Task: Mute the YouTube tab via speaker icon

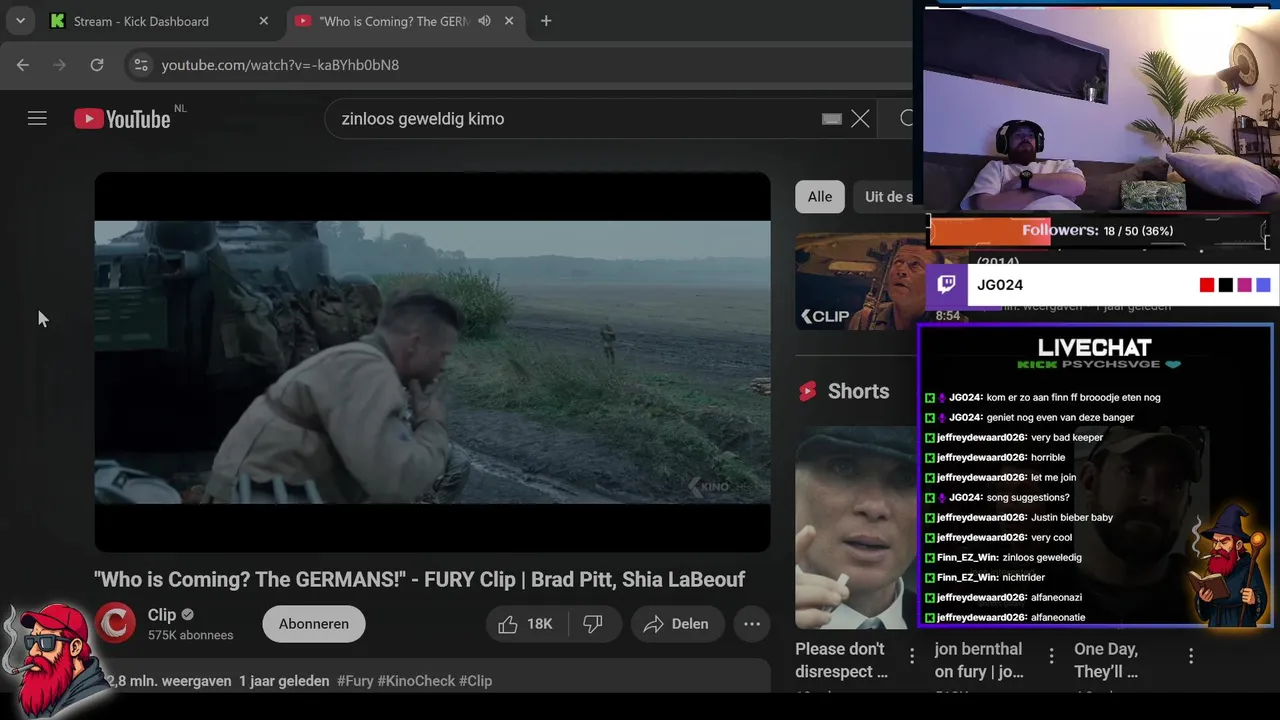Action: (x=485, y=21)
